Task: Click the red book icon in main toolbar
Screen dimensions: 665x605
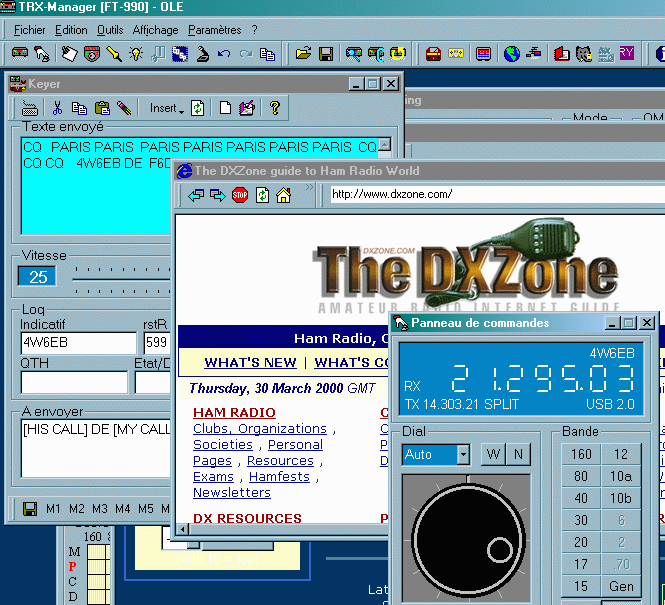Action: click(x=562, y=54)
